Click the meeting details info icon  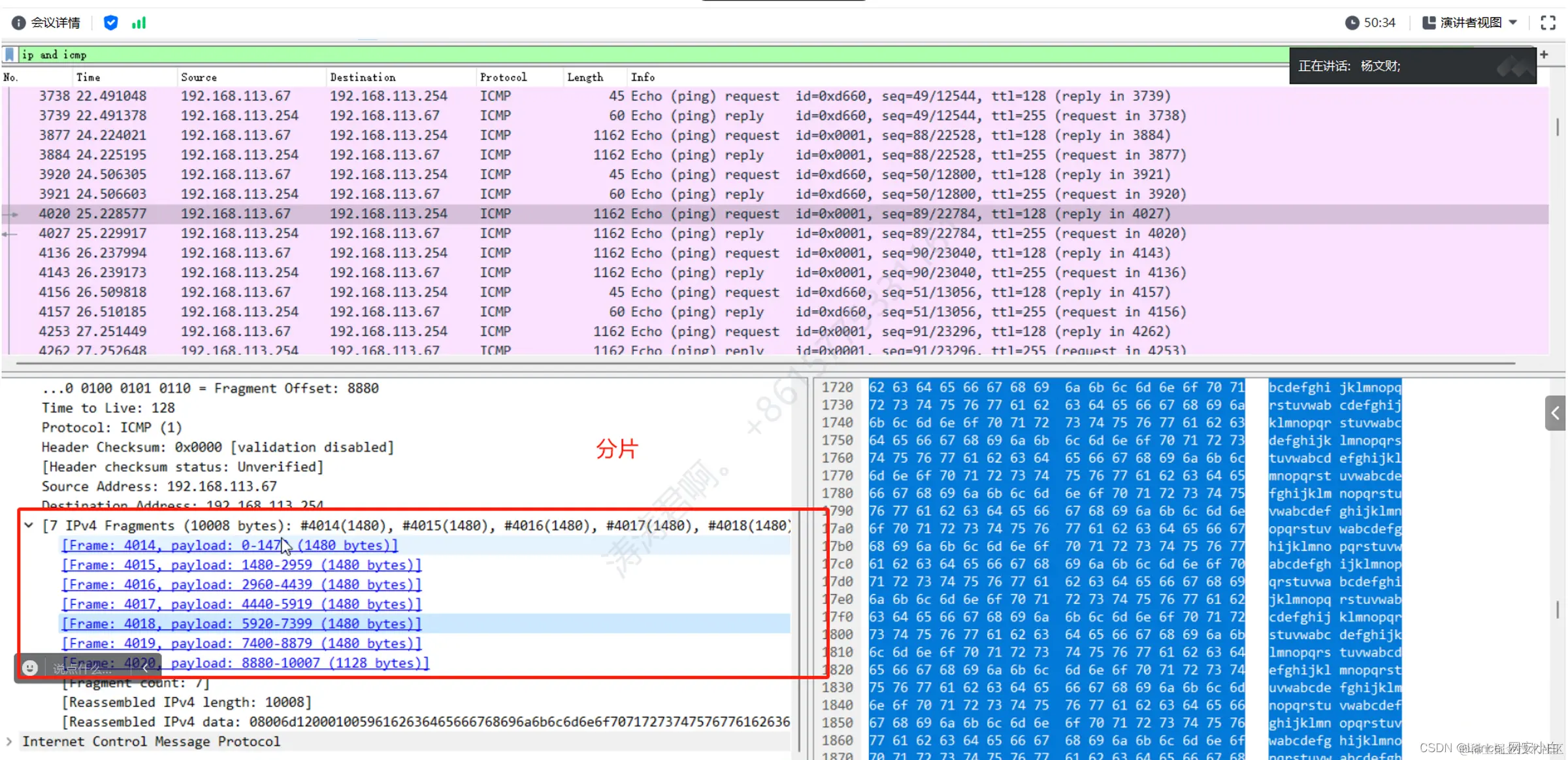(18, 23)
